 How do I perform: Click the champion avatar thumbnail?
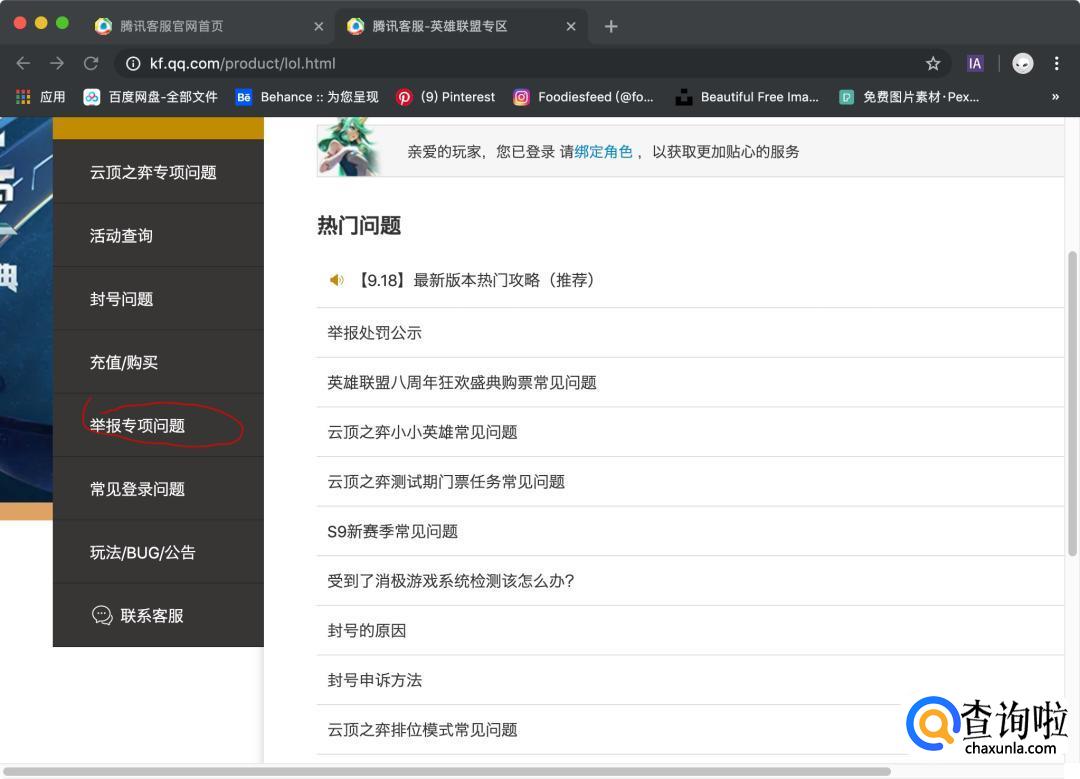349,147
